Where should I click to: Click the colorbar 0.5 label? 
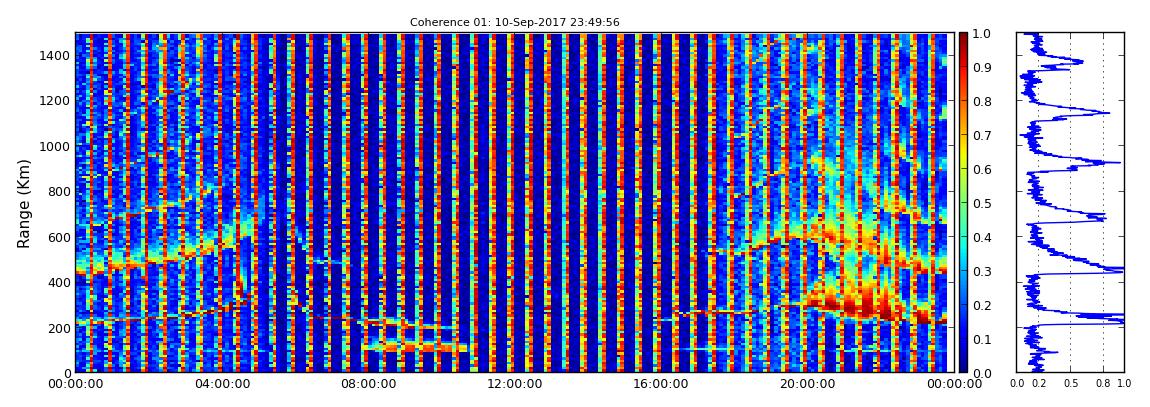[x=981, y=203]
